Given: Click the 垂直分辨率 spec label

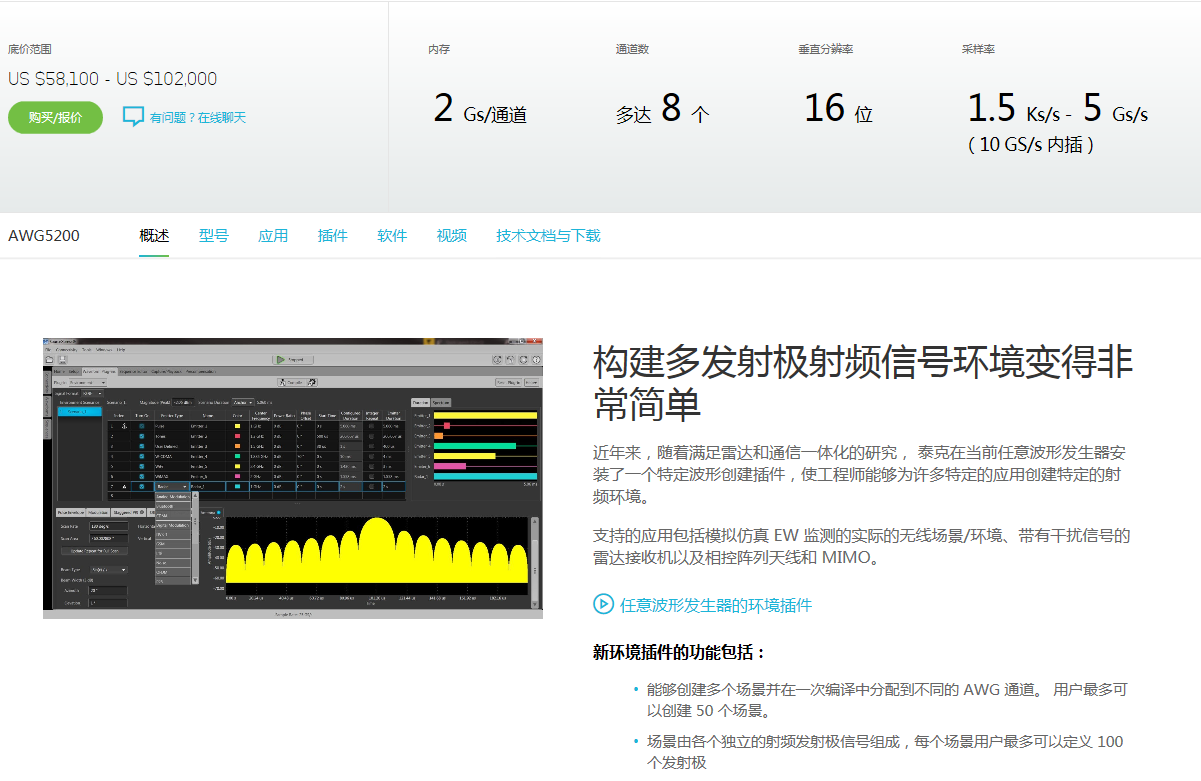Looking at the screenshot, I should click(825, 49).
